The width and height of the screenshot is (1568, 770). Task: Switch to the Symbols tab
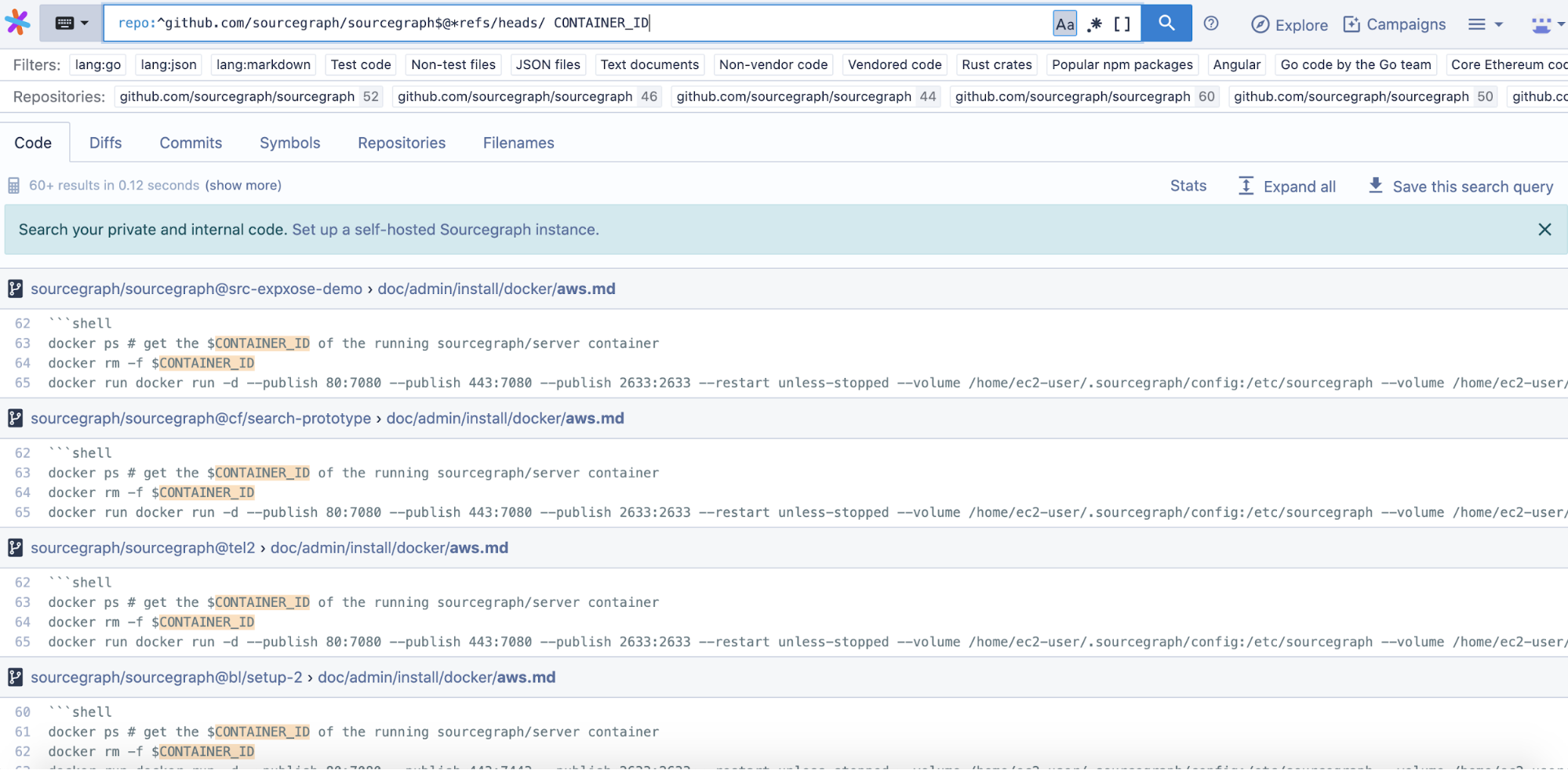(290, 143)
